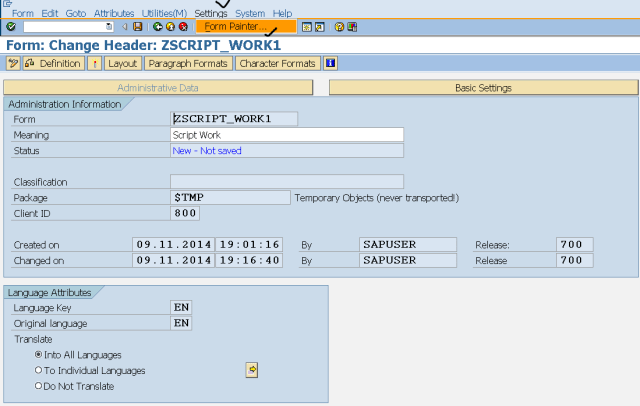Click the green checkmark Enter icon
Screen dimensions: 640x406
11,27
